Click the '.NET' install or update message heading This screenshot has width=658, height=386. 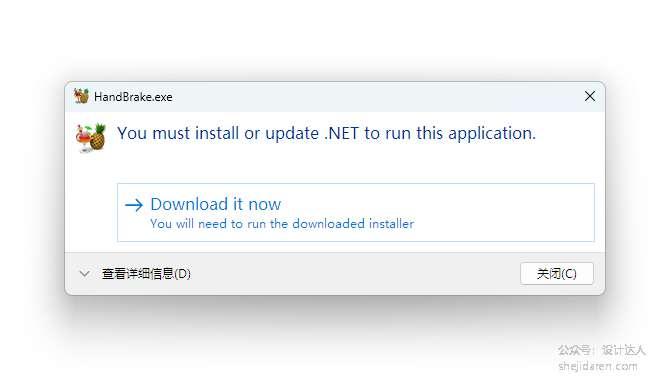[326, 133]
